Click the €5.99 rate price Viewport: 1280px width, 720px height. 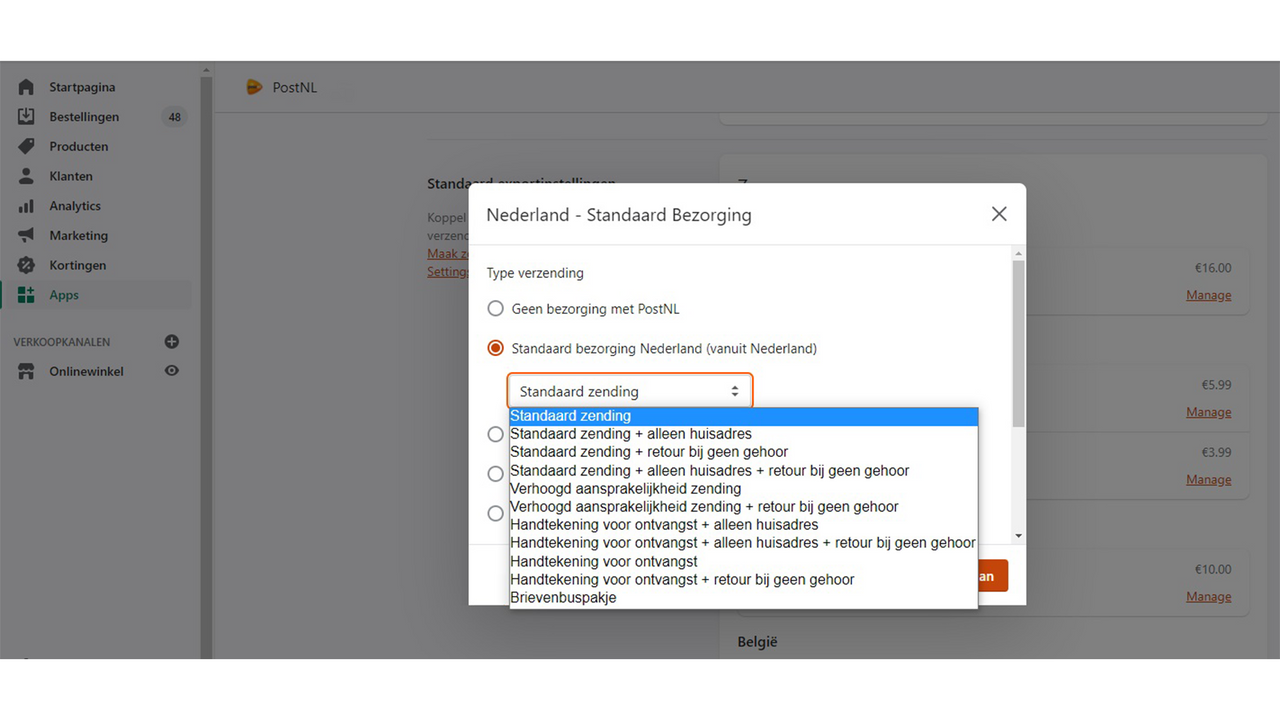(1216, 385)
